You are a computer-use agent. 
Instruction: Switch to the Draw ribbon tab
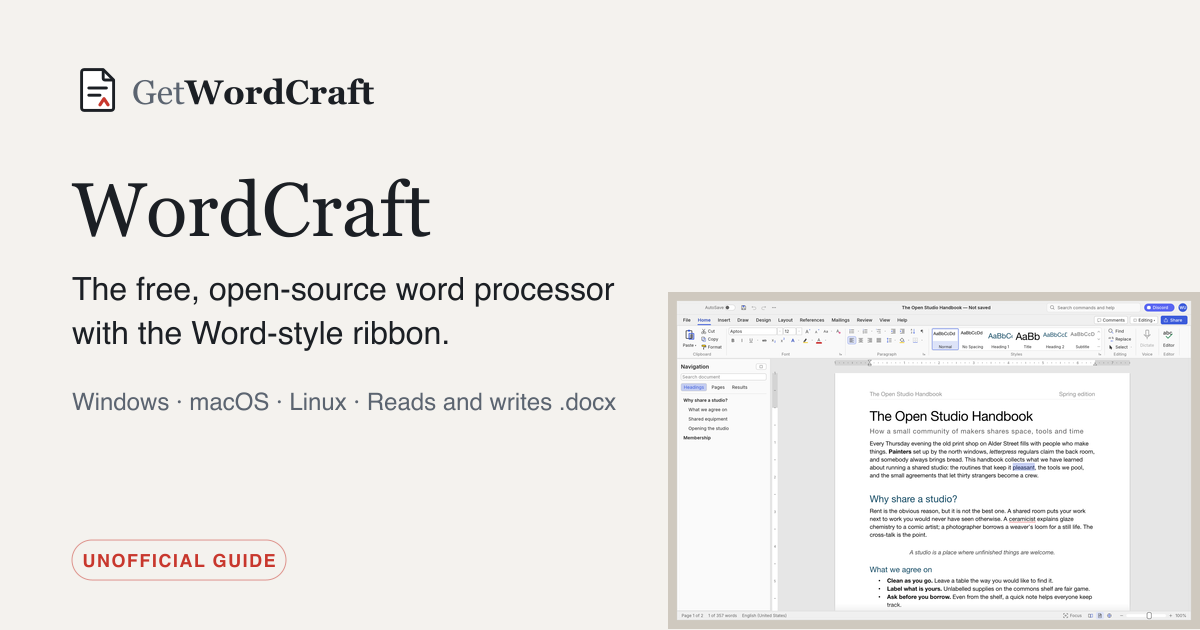pyautogui.click(x=743, y=320)
